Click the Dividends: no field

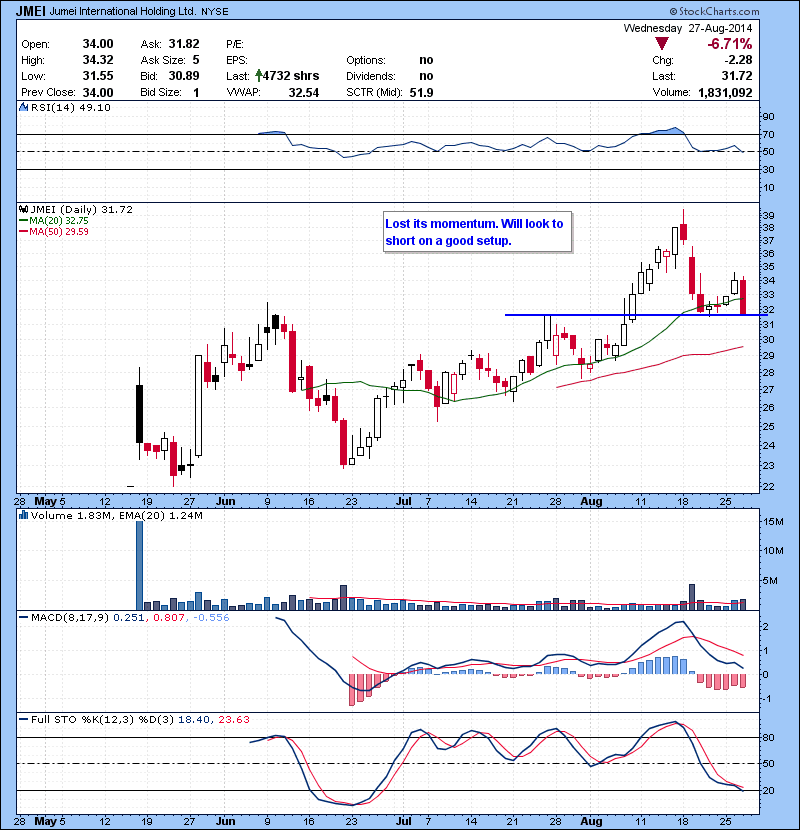point(390,76)
